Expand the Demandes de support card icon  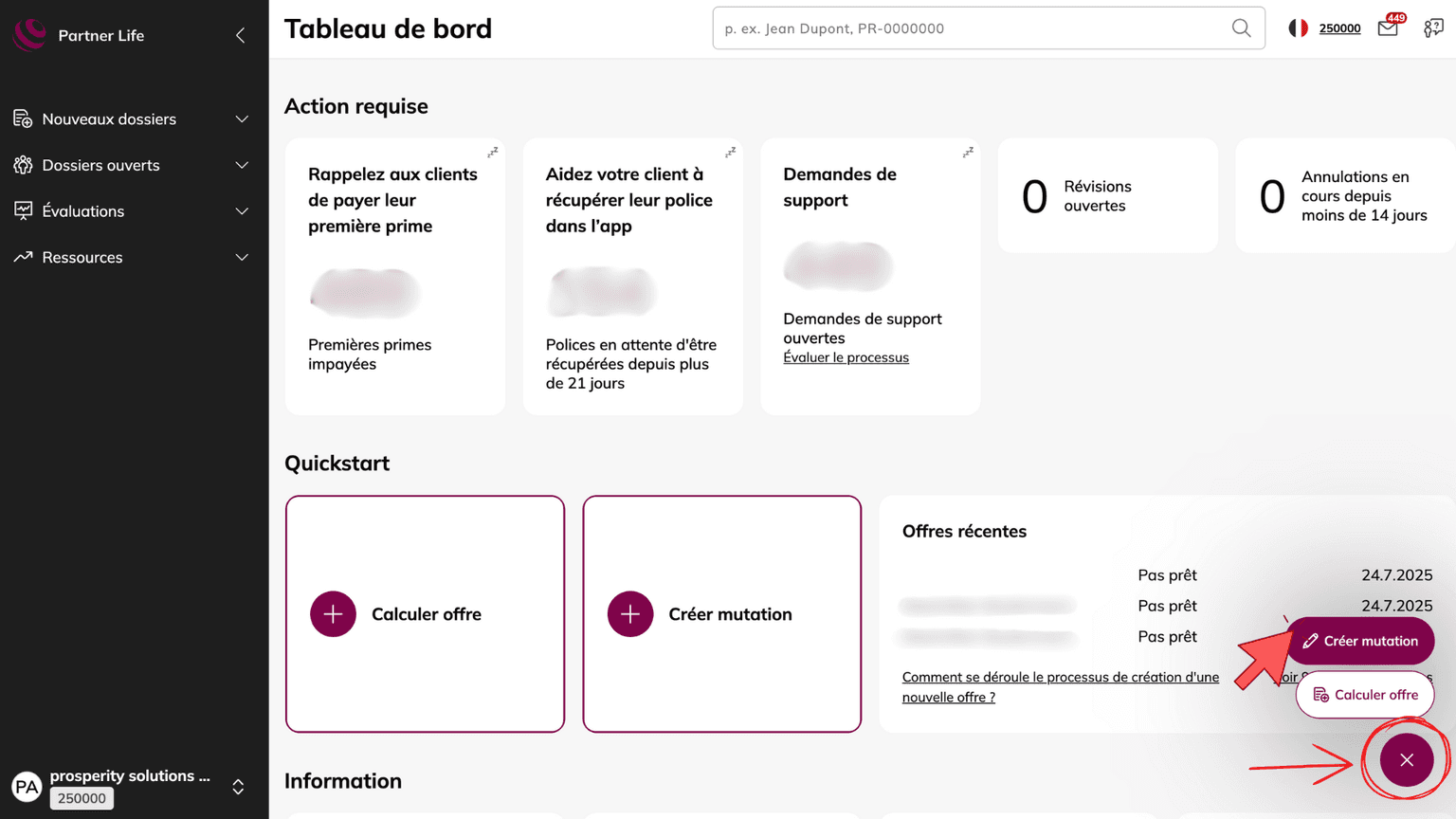[968, 153]
